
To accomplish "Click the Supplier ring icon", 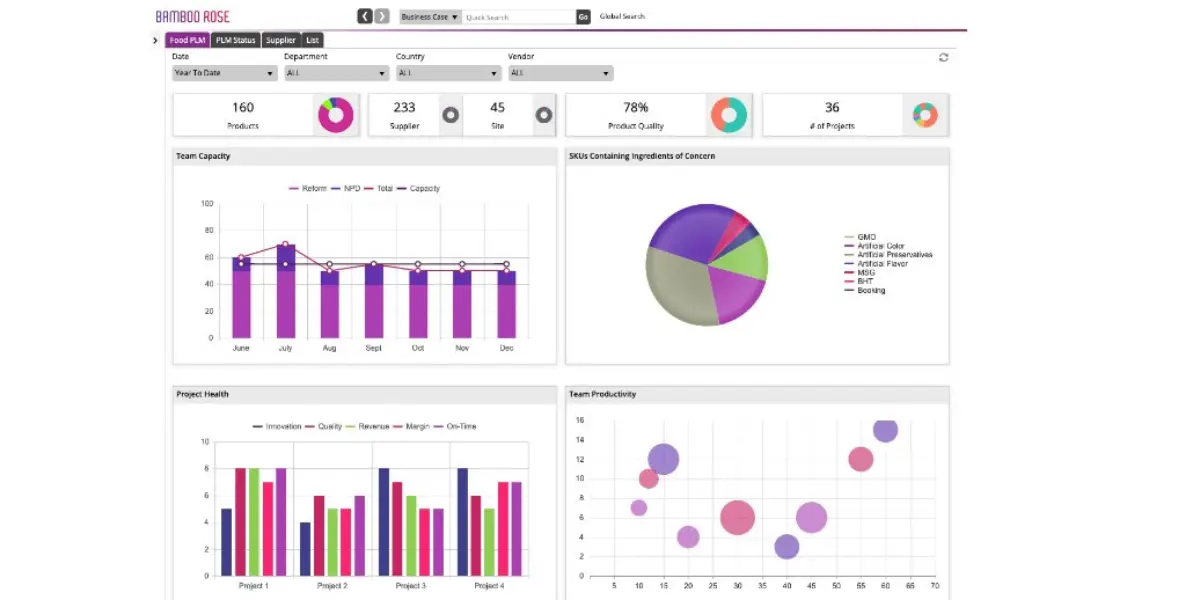I will pyautogui.click(x=451, y=115).
